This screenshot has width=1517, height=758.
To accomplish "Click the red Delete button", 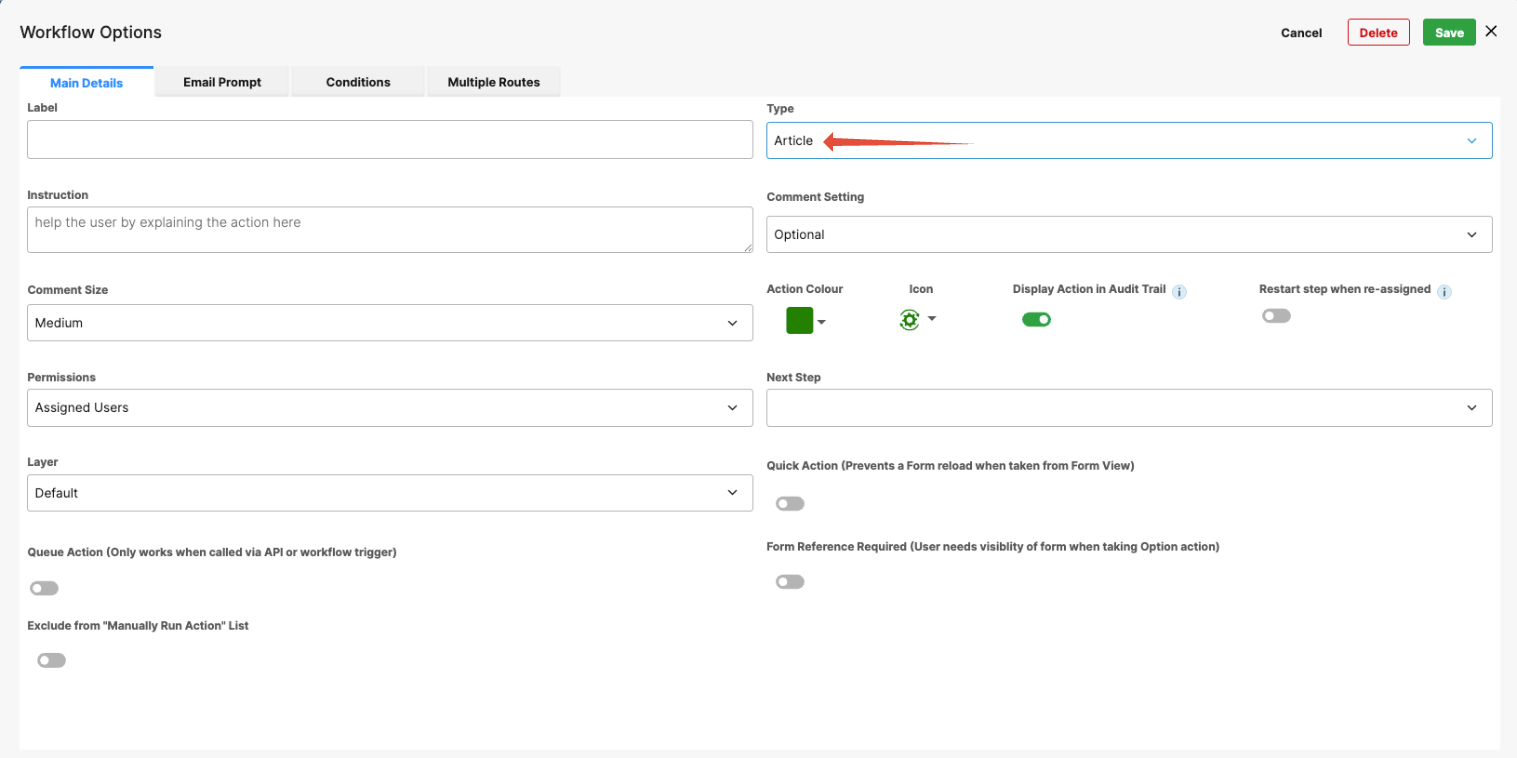I will [1378, 32].
